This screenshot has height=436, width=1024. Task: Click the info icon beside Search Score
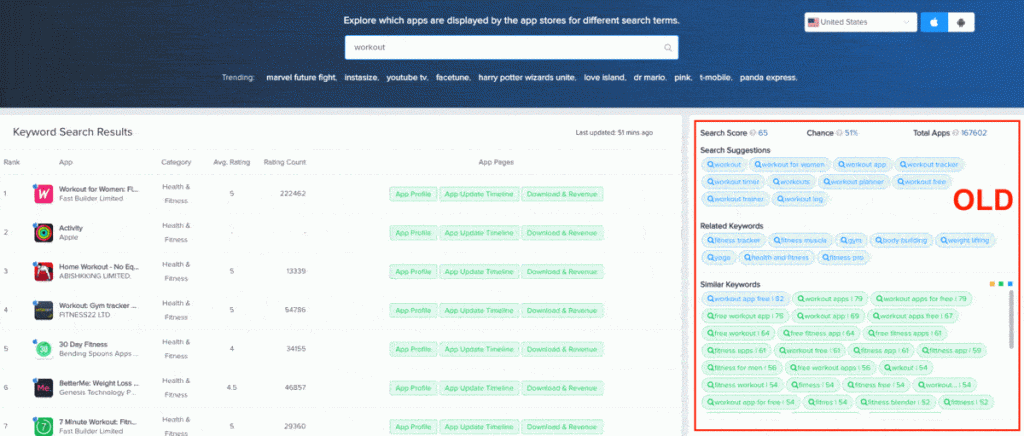(752, 133)
